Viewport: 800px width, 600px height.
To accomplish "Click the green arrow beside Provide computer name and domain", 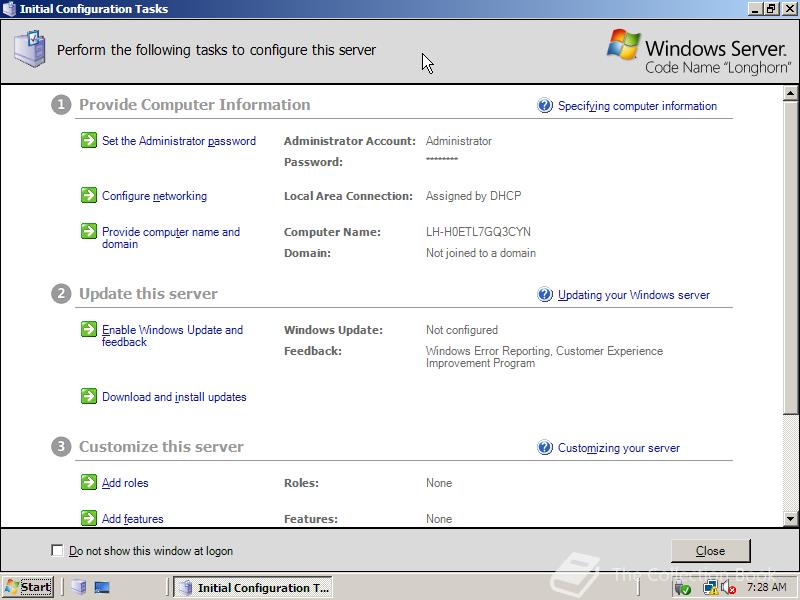I will (x=89, y=231).
